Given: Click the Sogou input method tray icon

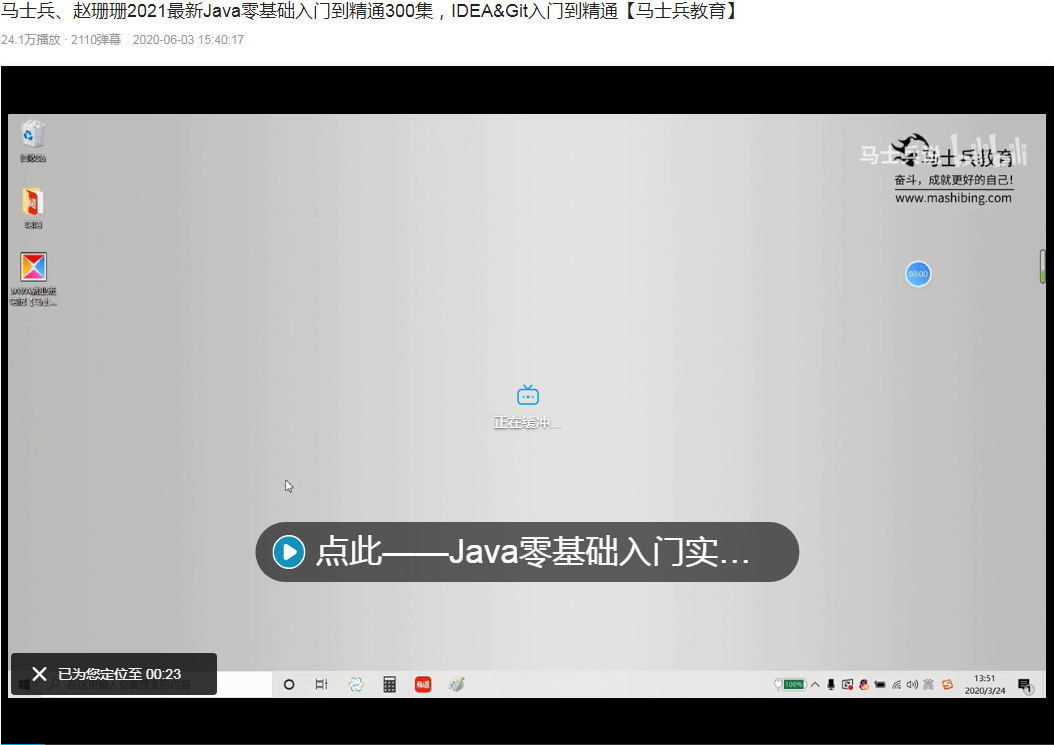Looking at the screenshot, I should pyautogui.click(x=947, y=684).
